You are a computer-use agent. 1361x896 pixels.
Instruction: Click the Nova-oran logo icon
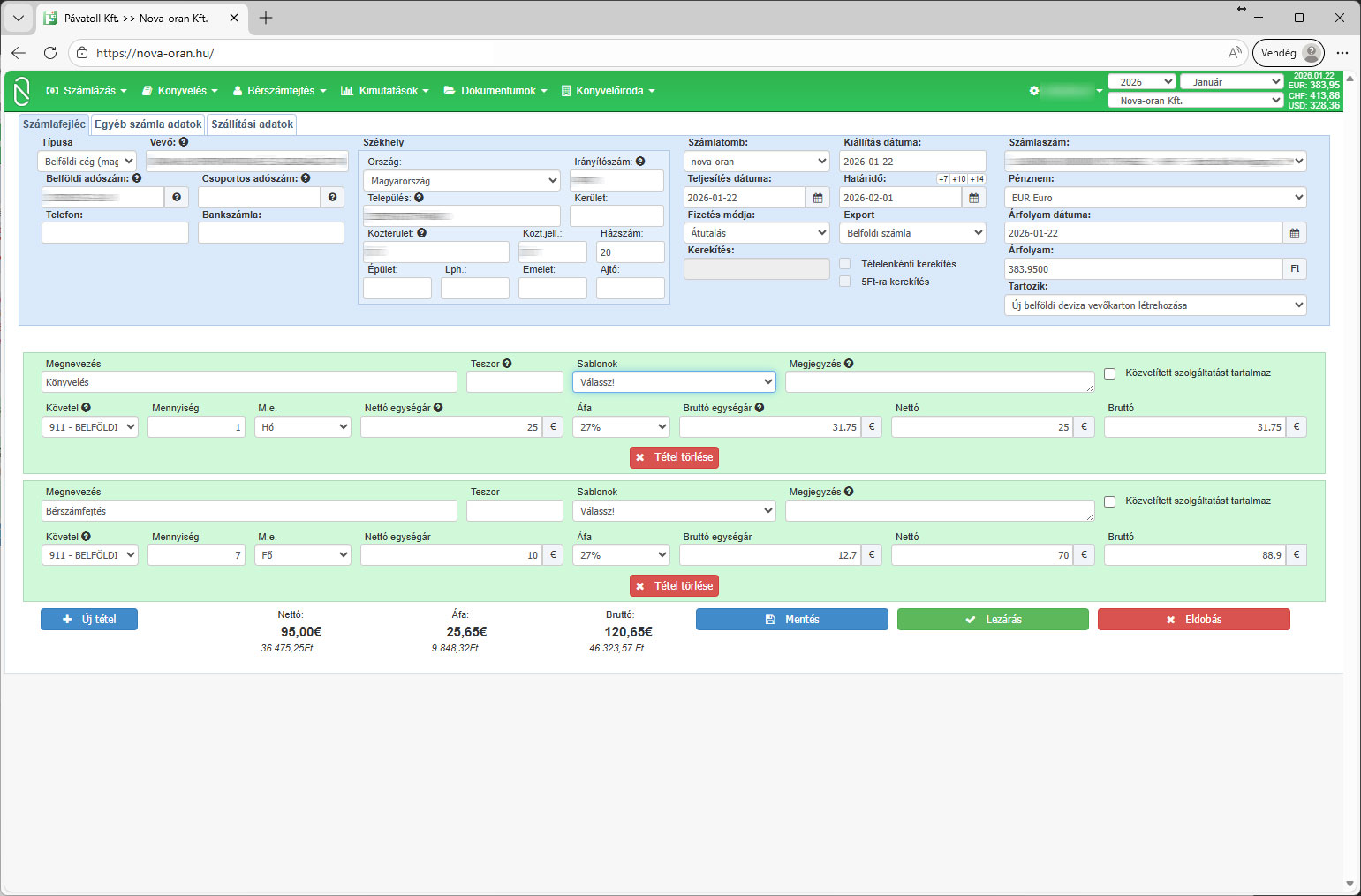coord(22,91)
